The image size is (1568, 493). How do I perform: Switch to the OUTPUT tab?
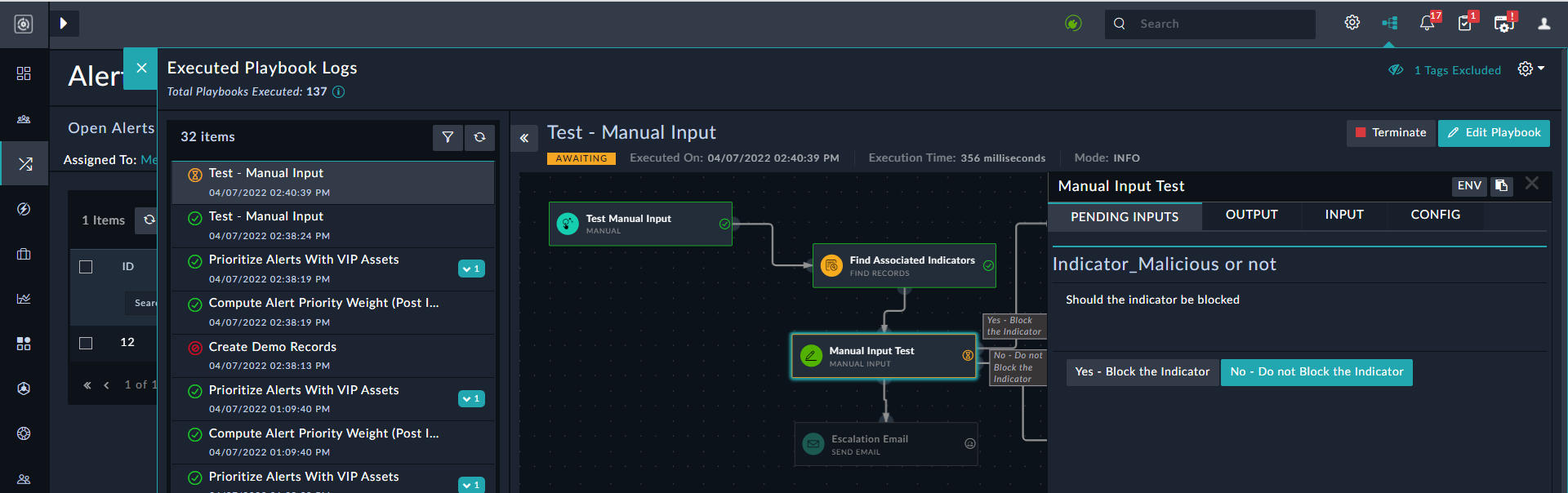pyautogui.click(x=1251, y=215)
